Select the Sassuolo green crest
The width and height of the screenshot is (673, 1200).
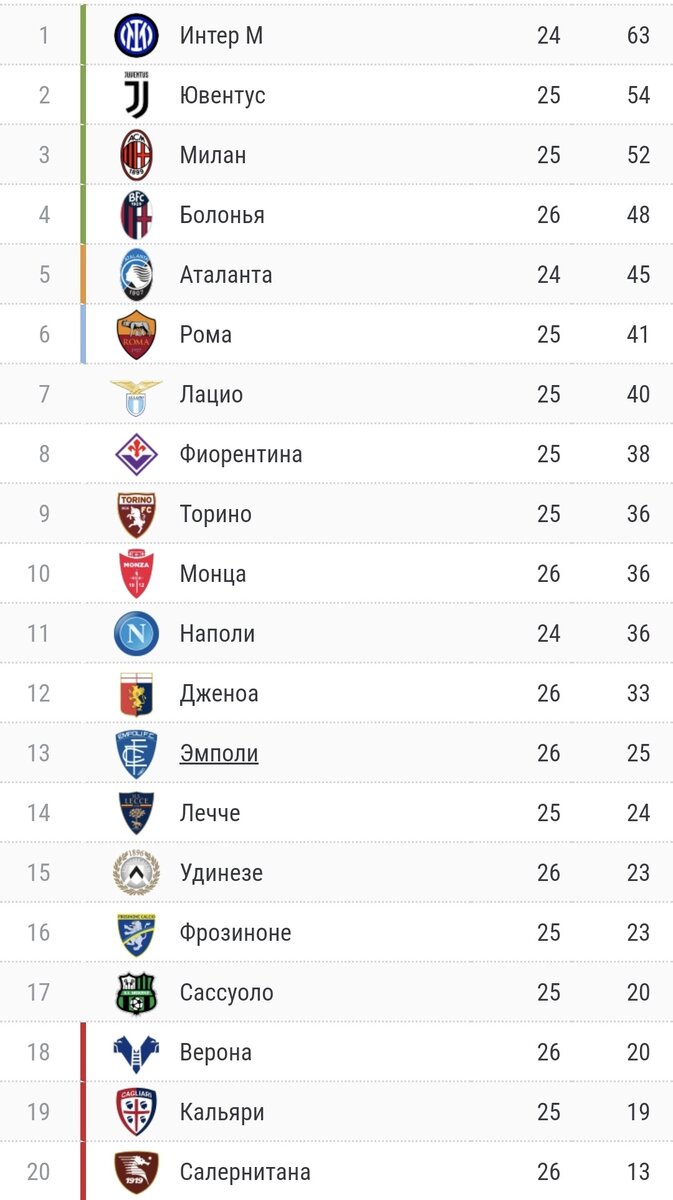136,993
